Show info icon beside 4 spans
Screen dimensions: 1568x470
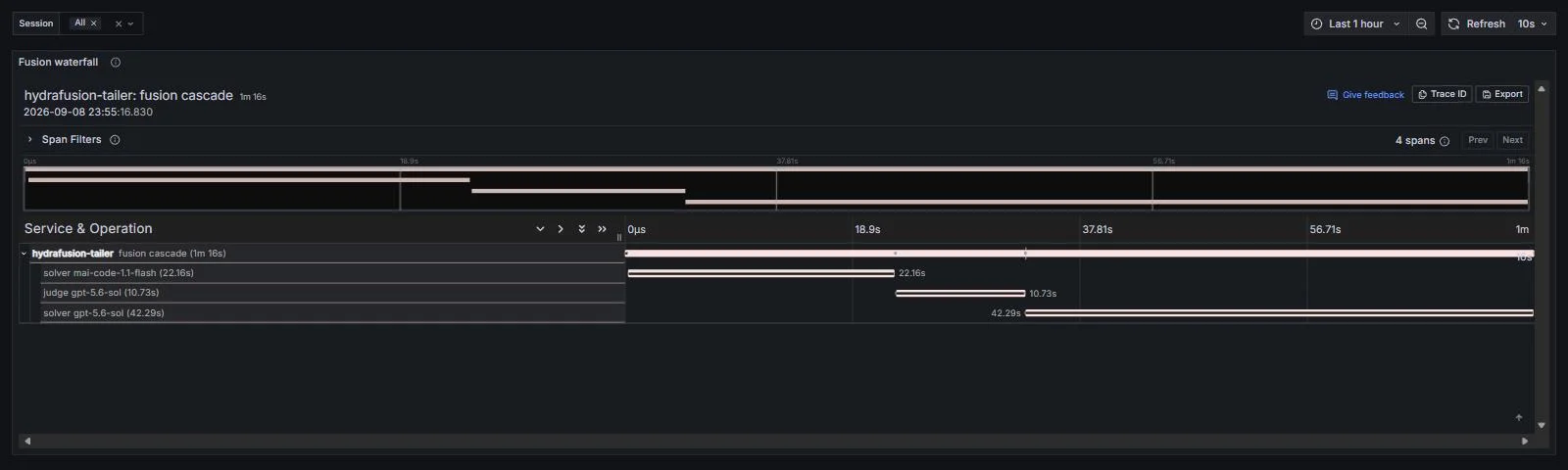pos(1445,141)
